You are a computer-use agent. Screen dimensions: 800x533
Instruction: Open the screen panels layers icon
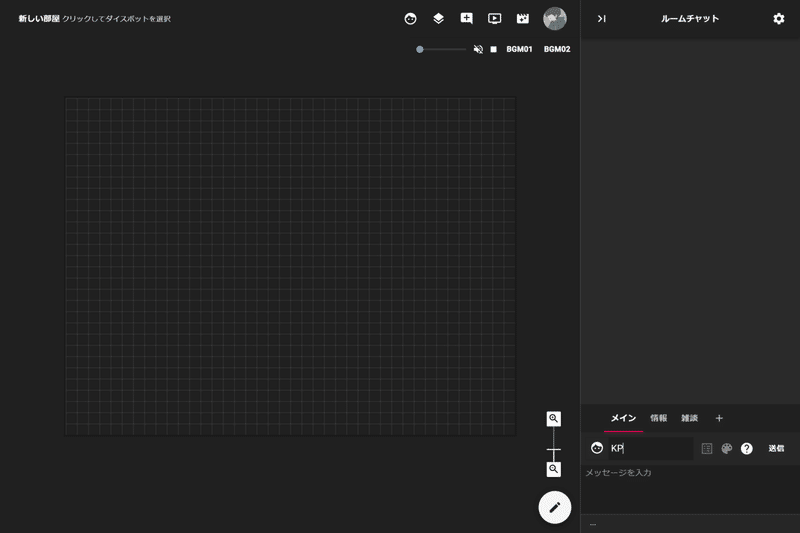point(438,19)
